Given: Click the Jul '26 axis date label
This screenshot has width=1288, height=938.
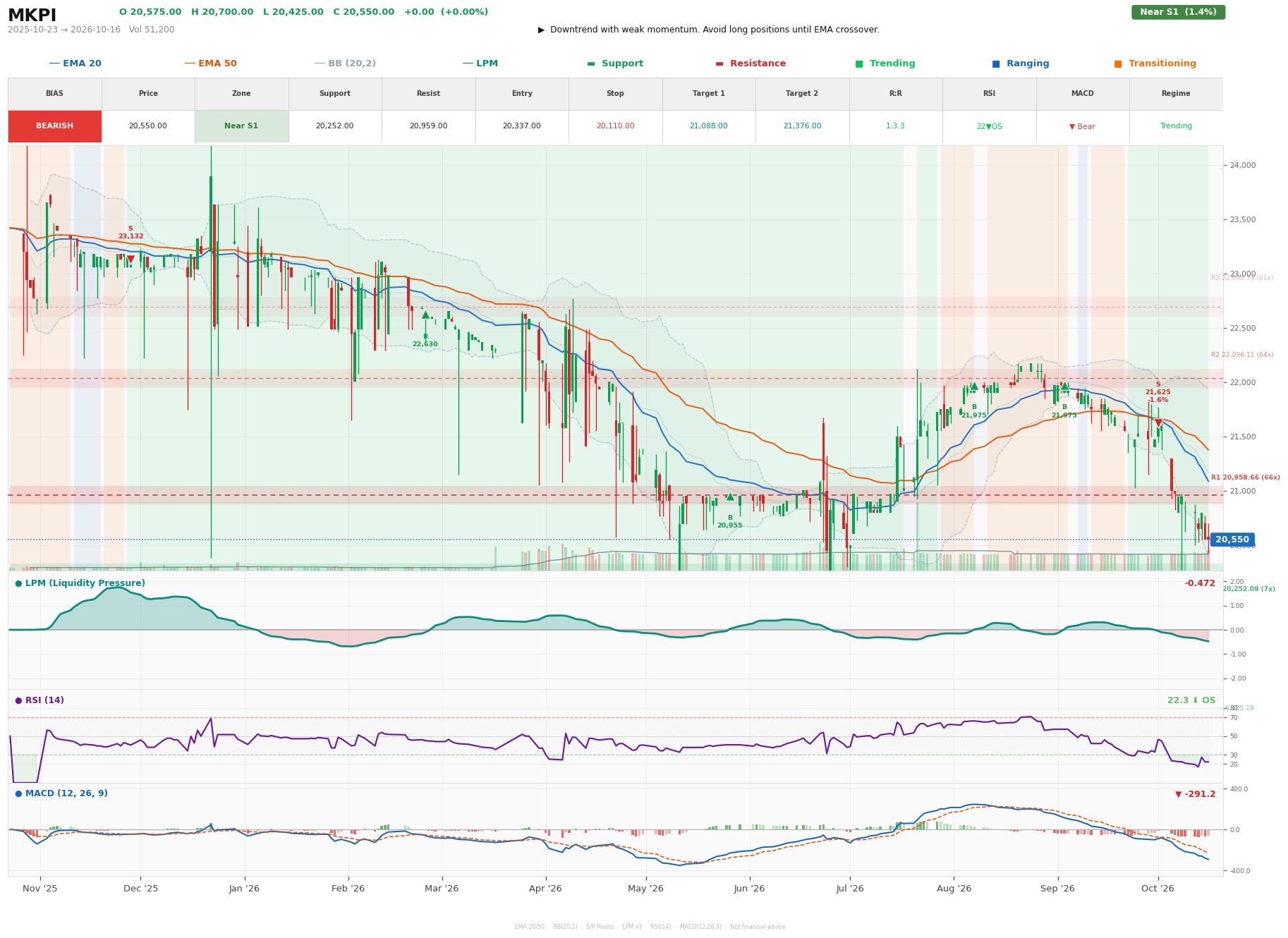Looking at the screenshot, I should click(x=850, y=888).
